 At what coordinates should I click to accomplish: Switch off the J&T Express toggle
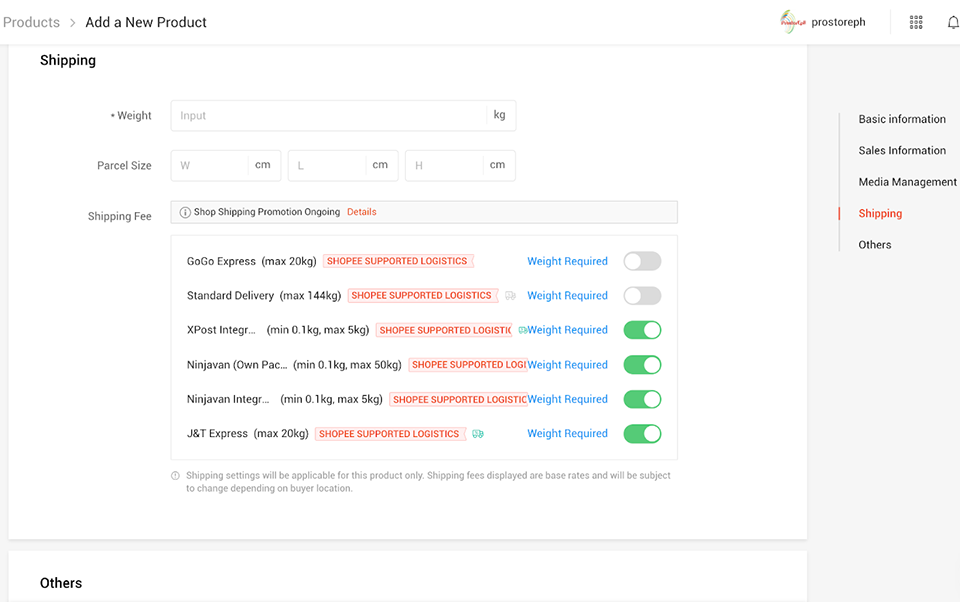point(642,434)
